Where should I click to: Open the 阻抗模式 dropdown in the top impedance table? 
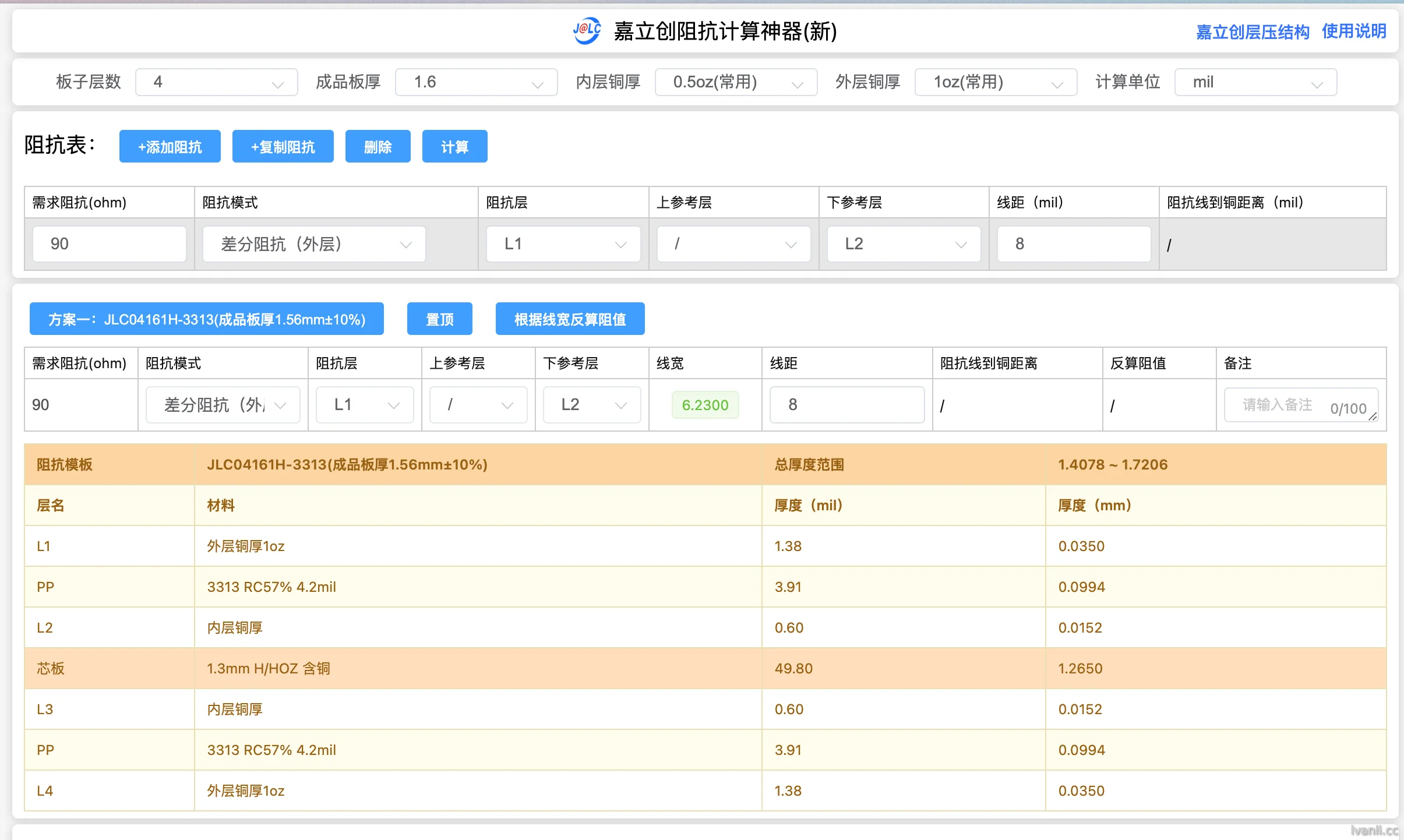click(x=314, y=244)
